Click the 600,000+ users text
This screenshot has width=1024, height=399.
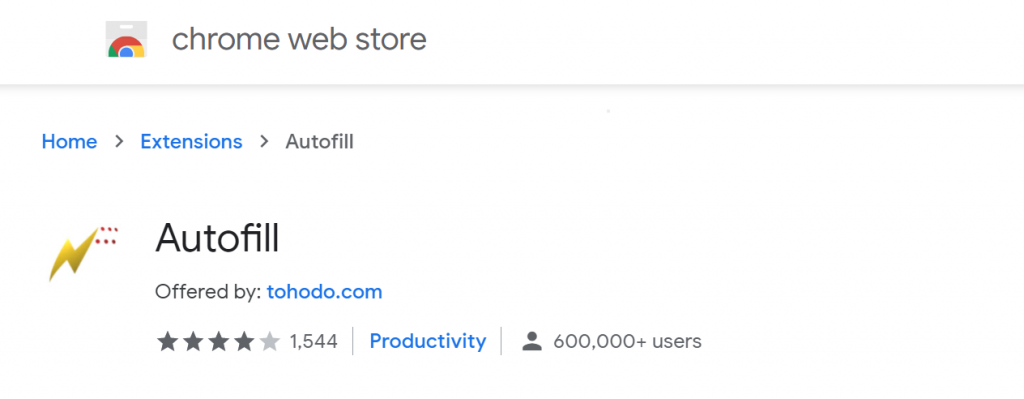pos(628,341)
